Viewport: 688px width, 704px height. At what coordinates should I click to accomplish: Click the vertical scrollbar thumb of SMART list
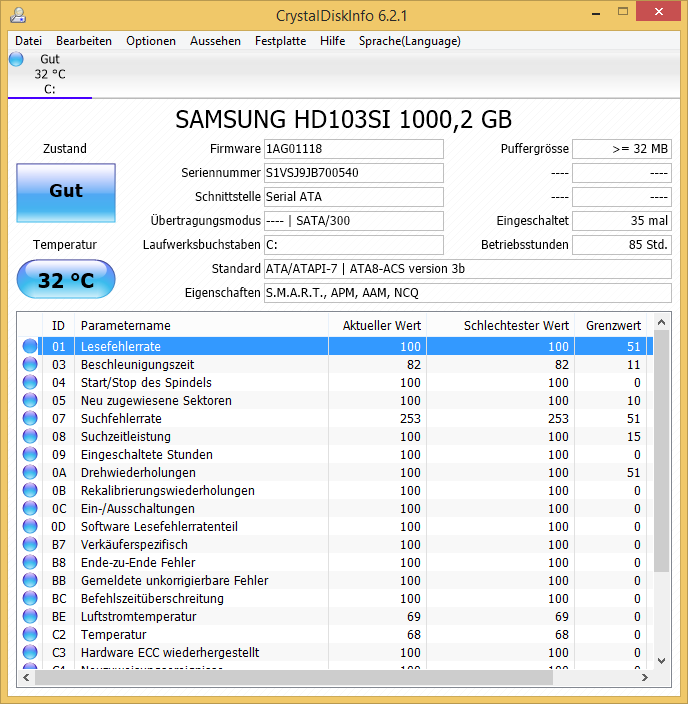[x=661, y=451]
